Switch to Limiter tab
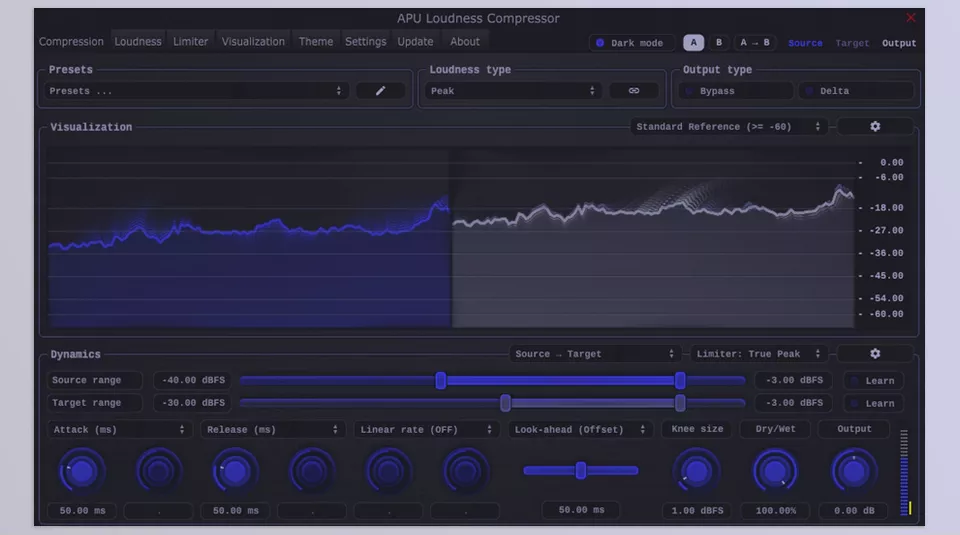This screenshot has height=535, width=960. click(x=190, y=42)
